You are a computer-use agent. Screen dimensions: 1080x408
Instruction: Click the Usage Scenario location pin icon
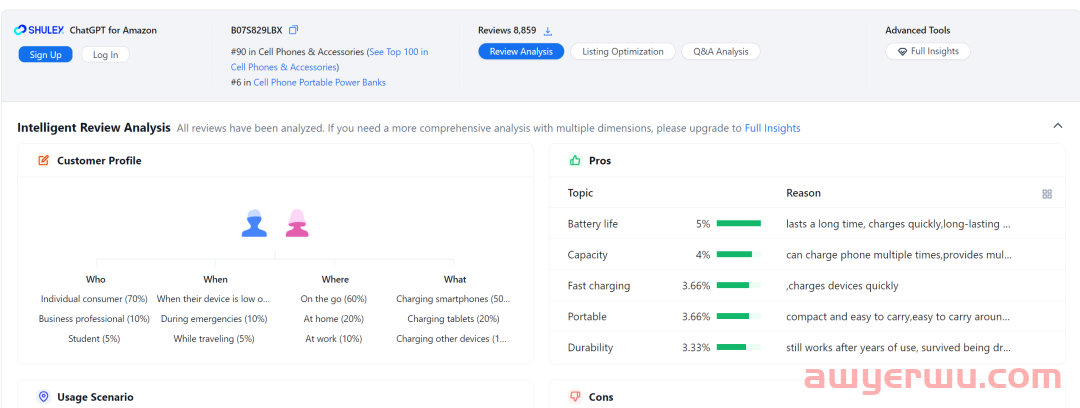(43, 396)
